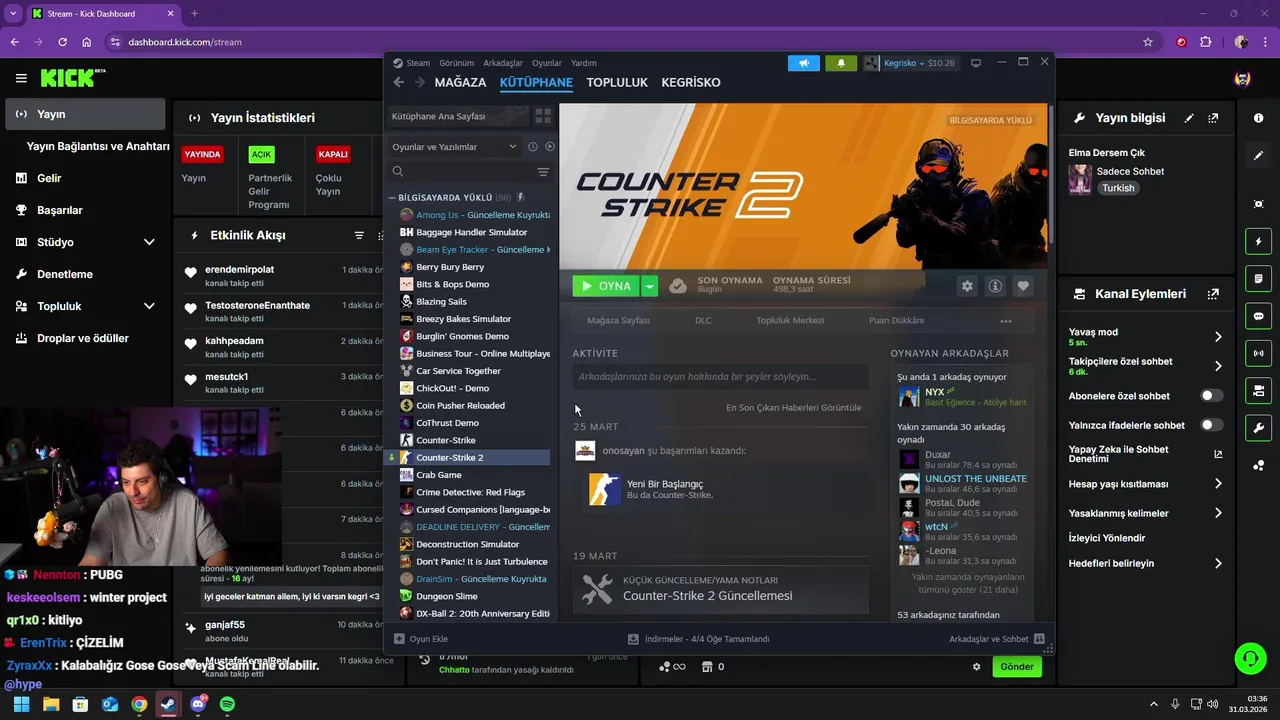
Task: Open Counter-Strike 2 settings gear
Action: coord(967,286)
